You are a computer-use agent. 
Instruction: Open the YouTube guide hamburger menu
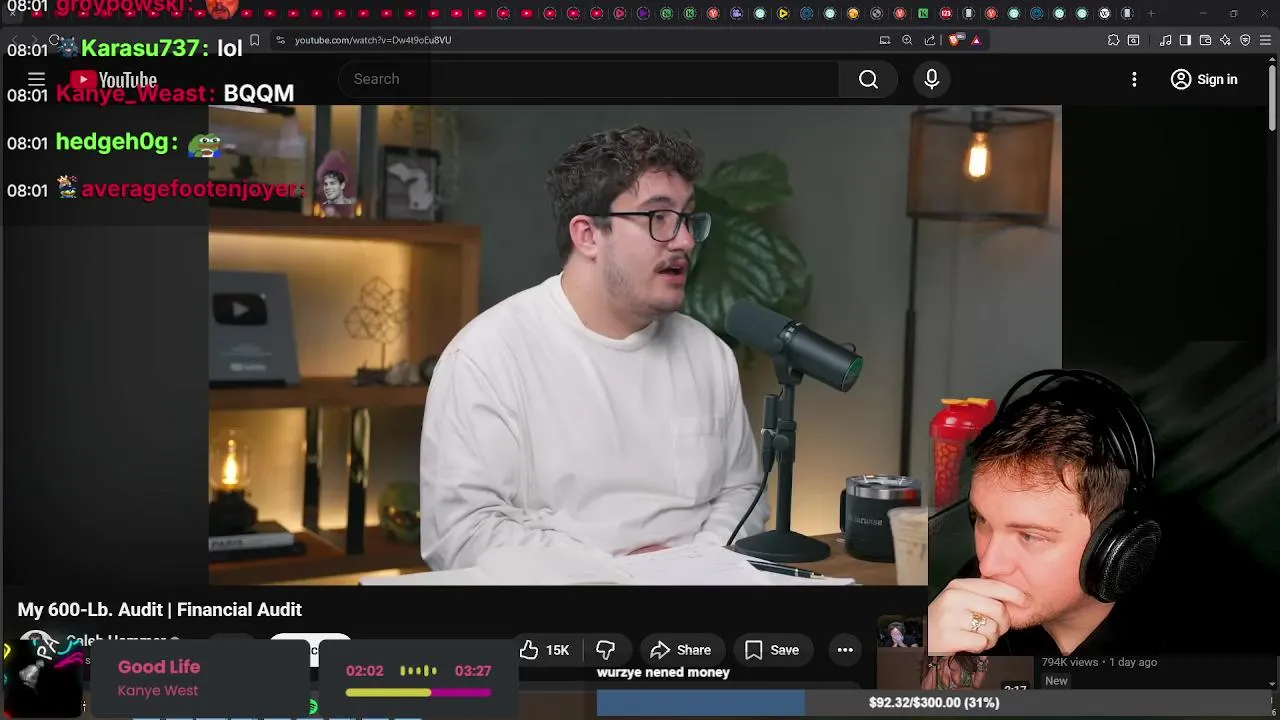tap(36, 79)
